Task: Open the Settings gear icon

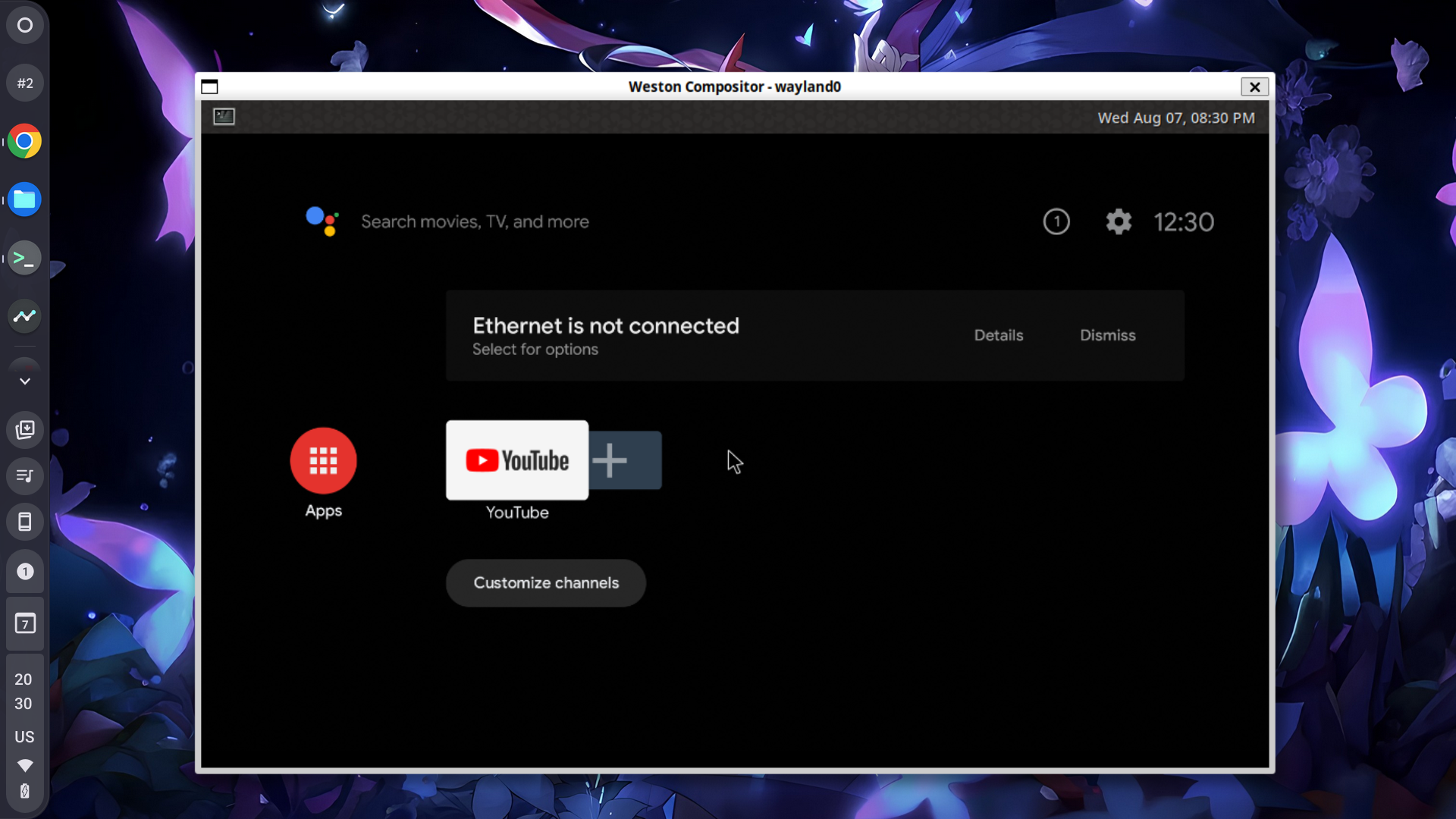Action: [1118, 221]
